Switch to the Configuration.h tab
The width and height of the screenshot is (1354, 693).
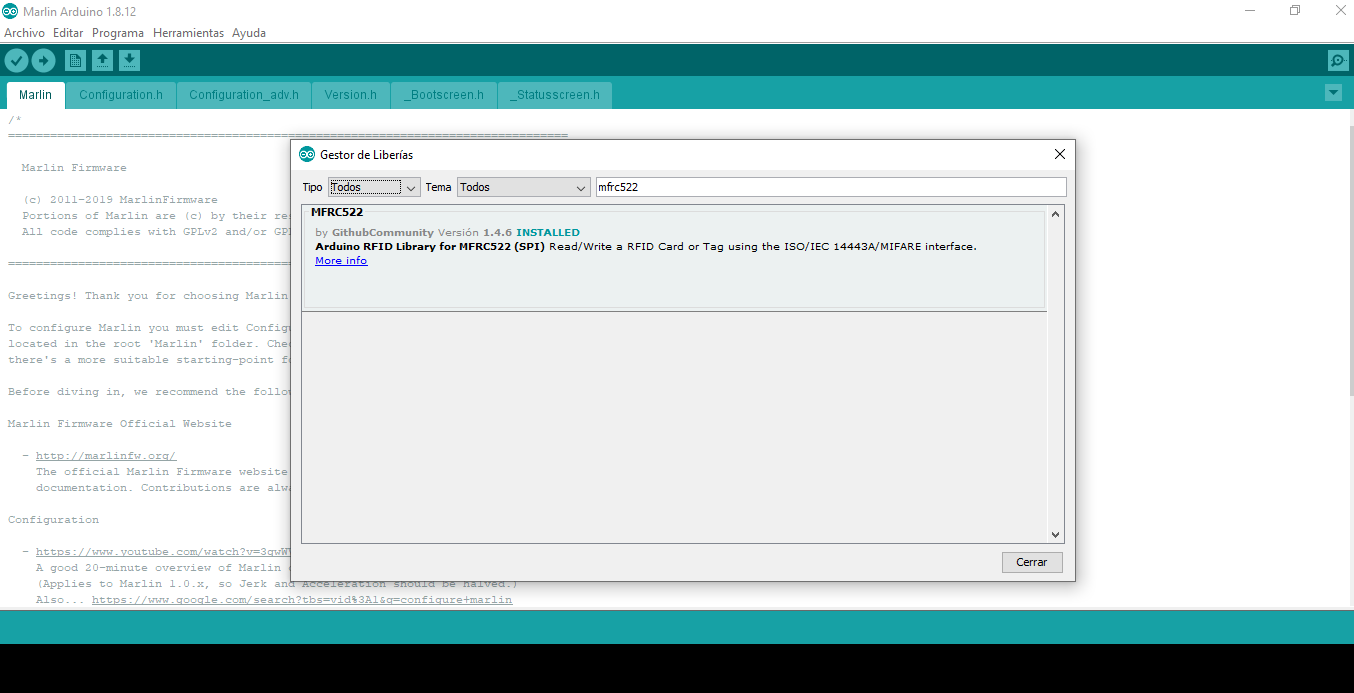[x=121, y=95]
